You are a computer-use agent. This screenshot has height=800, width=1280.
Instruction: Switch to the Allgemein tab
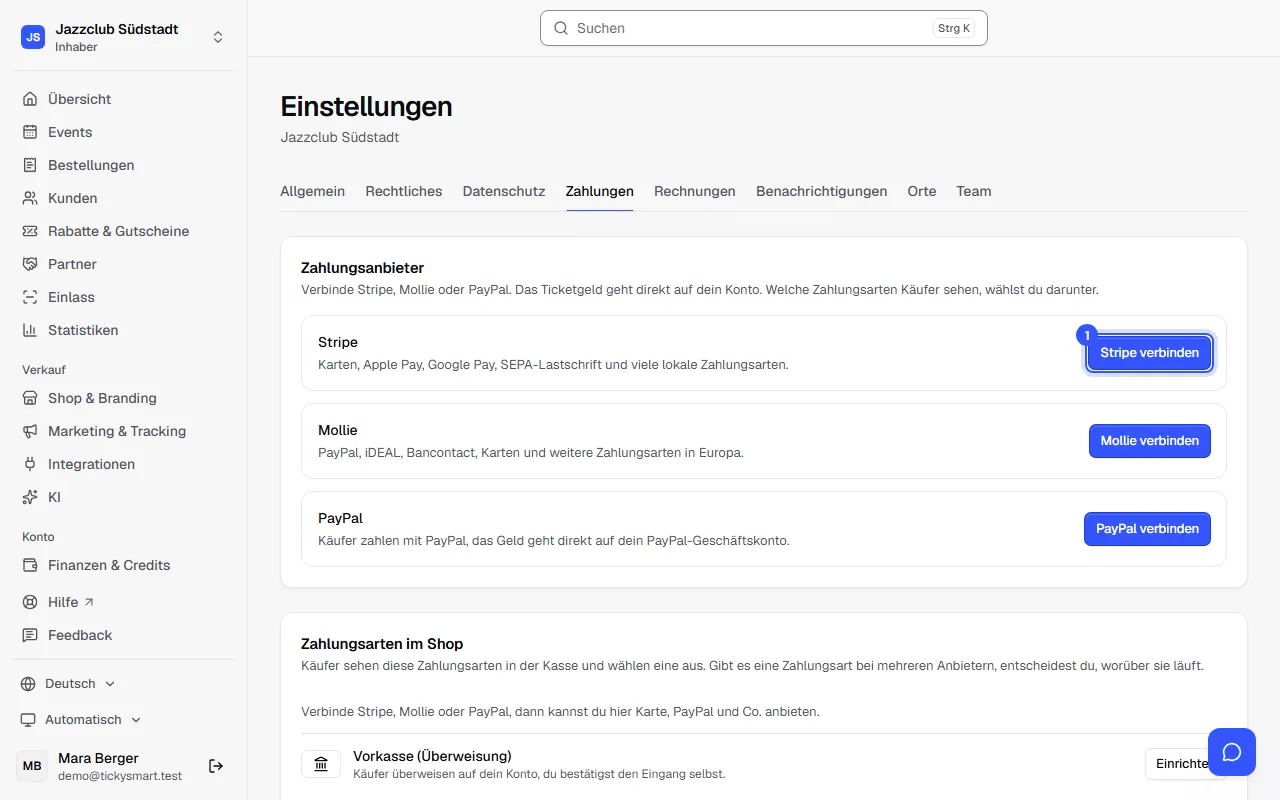point(313,191)
